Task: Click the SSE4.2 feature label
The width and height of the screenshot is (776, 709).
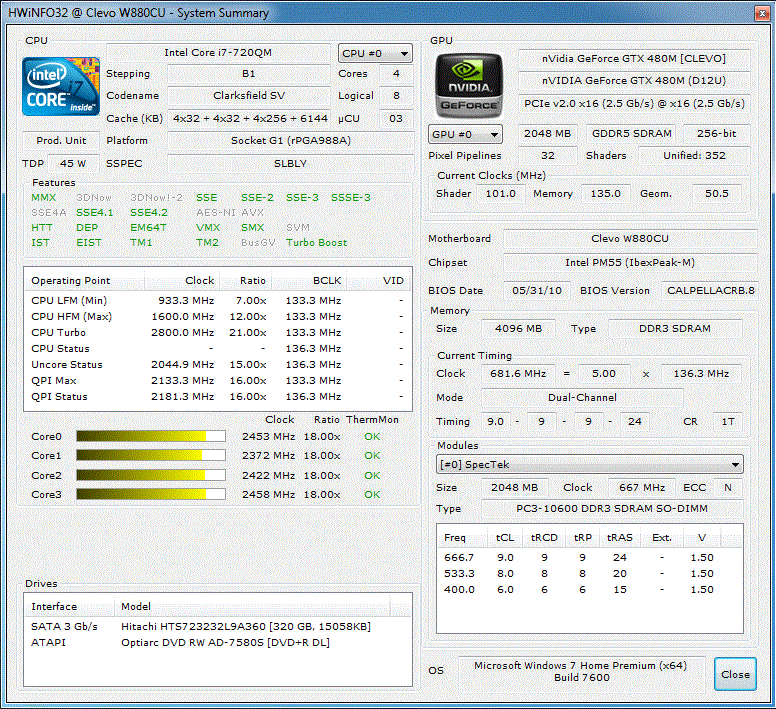Action: coord(149,213)
